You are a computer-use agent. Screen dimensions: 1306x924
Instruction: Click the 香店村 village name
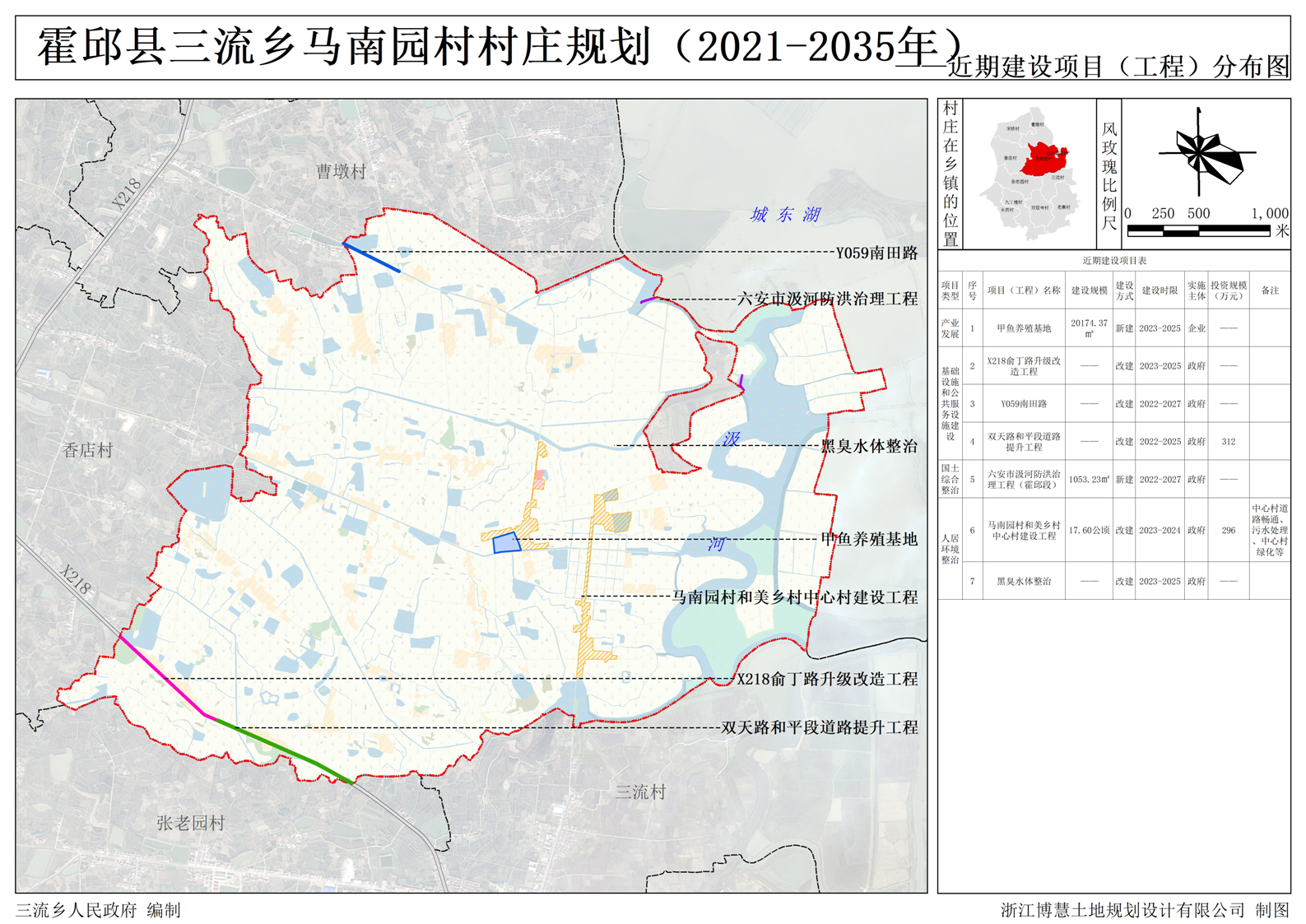point(88,450)
